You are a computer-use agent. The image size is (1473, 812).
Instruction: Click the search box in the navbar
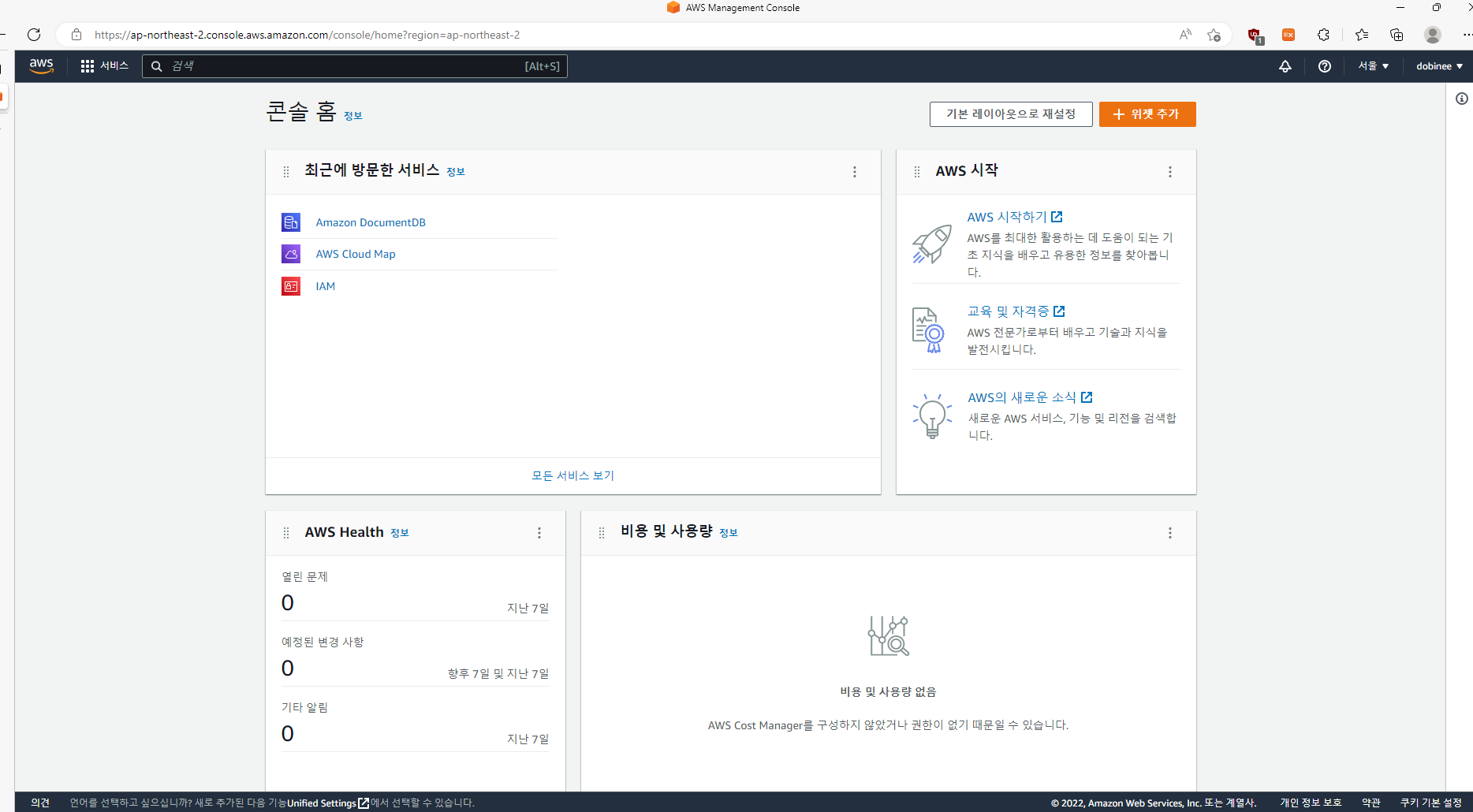pyautogui.click(x=355, y=66)
